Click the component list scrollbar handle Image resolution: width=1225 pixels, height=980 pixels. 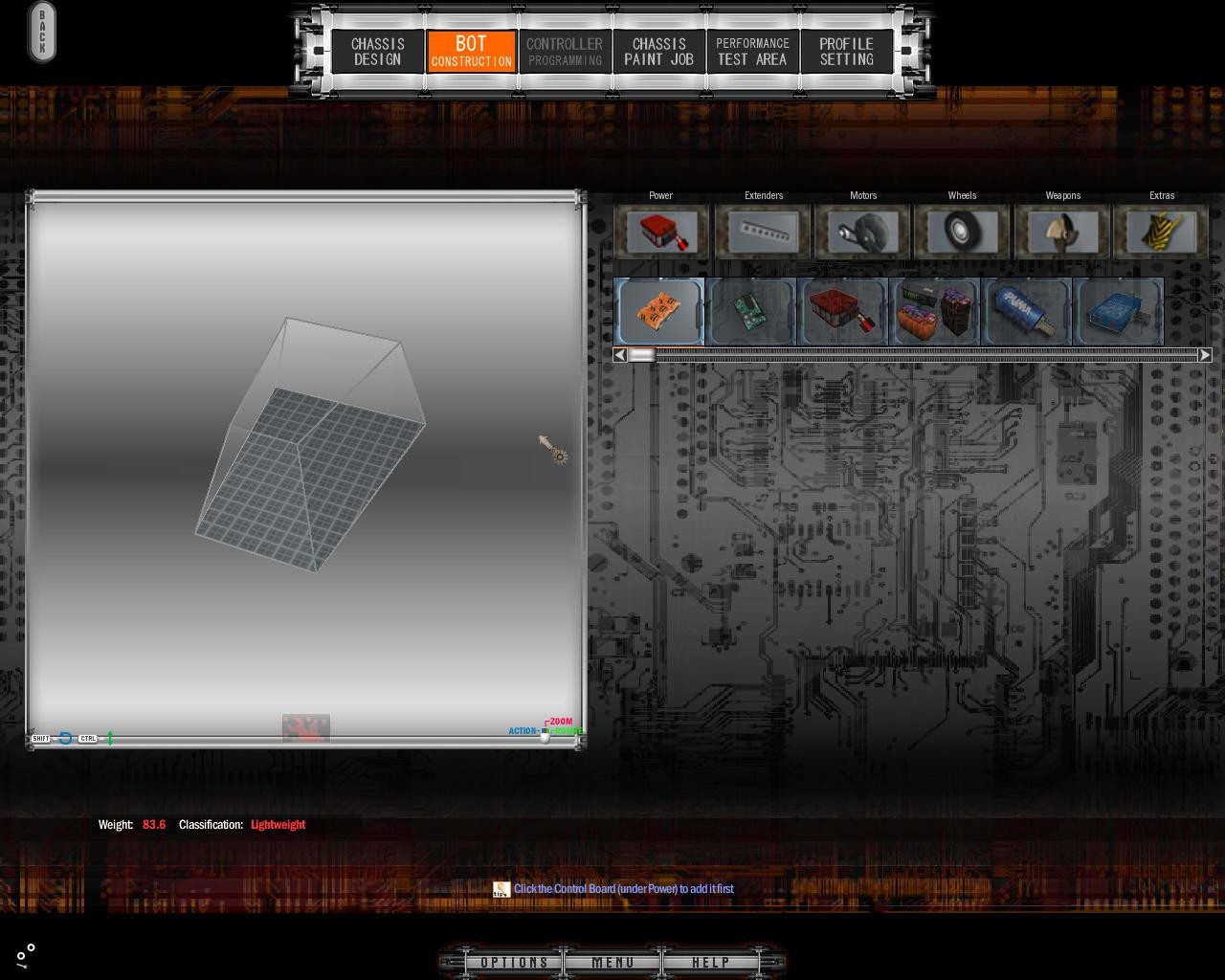(x=642, y=355)
